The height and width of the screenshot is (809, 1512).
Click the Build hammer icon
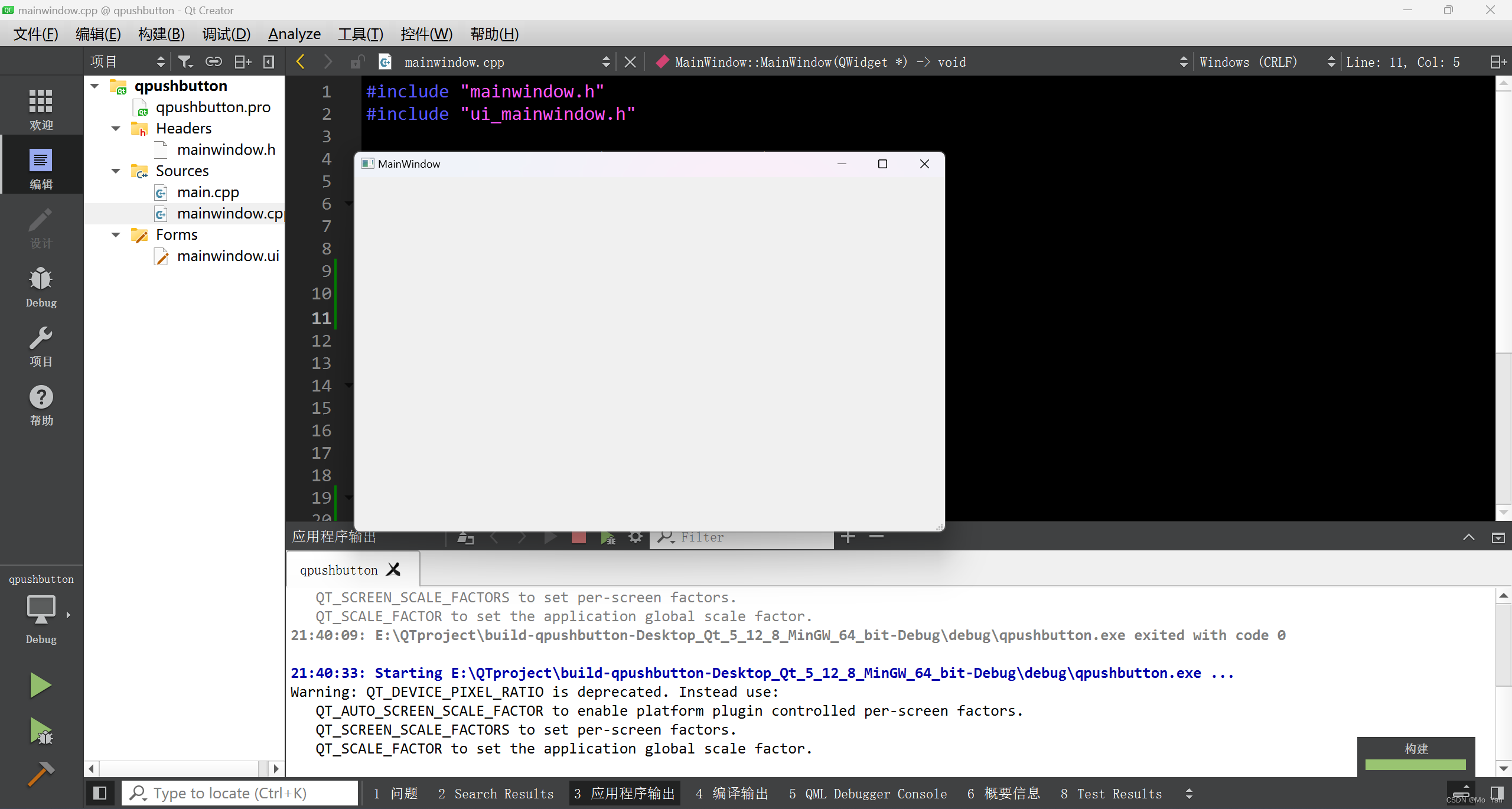pos(40,773)
